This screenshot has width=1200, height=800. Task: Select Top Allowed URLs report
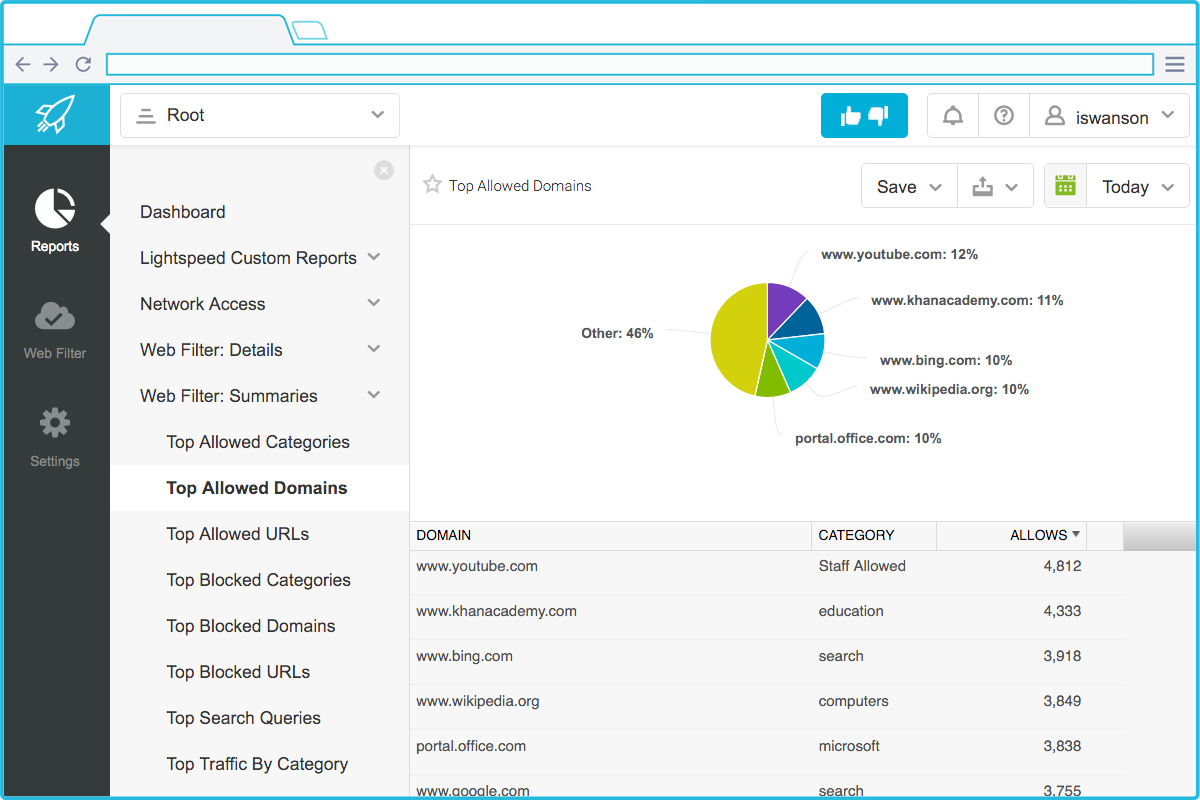coord(238,534)
